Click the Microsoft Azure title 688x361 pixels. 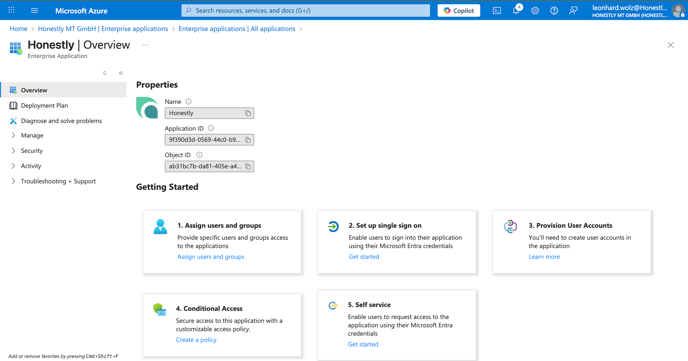[x=81, y=11]
